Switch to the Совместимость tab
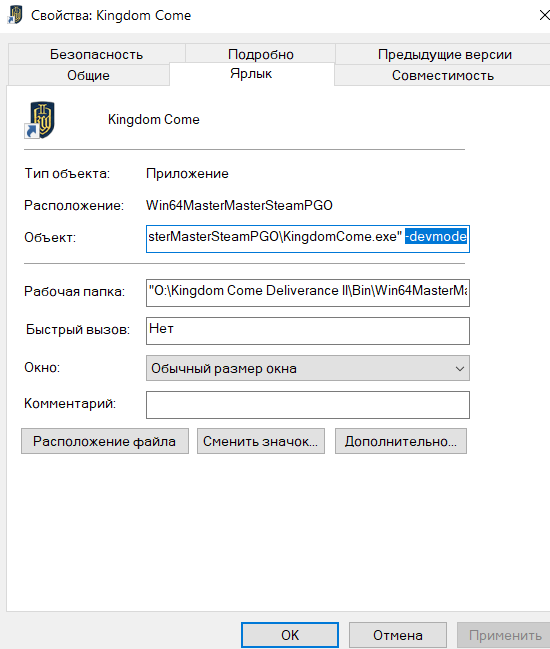 (443, 75)
